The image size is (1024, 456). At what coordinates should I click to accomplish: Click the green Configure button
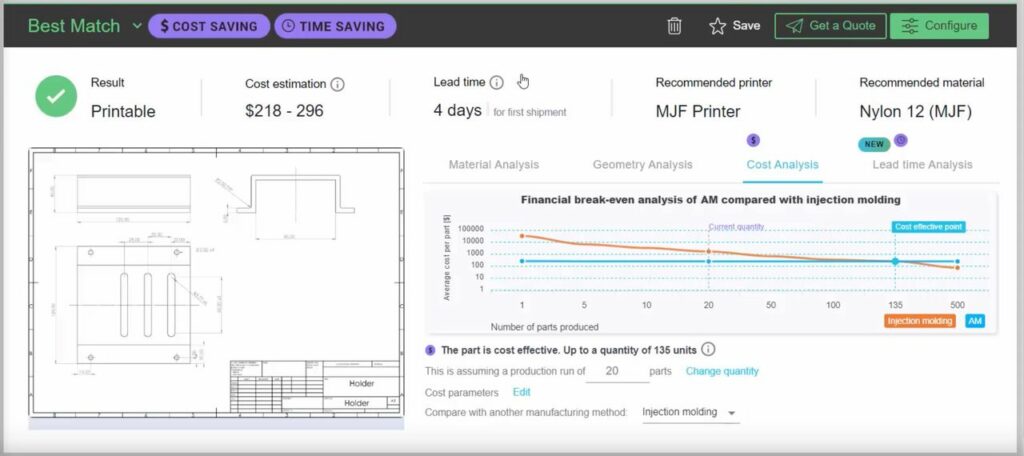(939, 26)
